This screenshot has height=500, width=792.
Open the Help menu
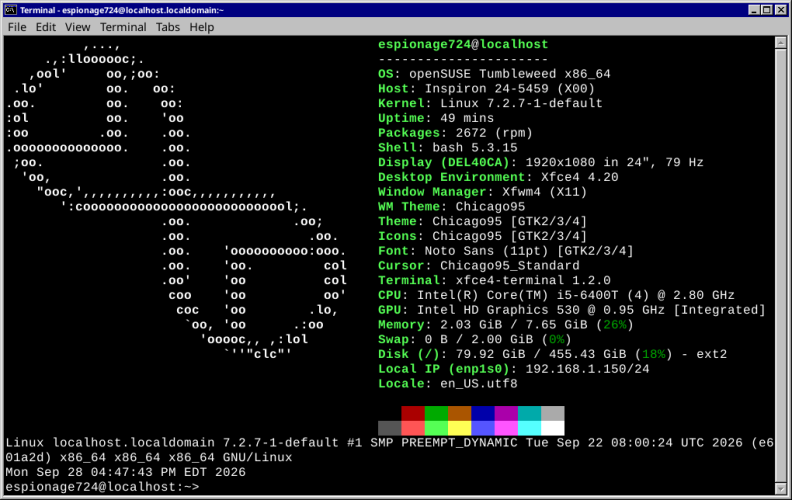202,27
